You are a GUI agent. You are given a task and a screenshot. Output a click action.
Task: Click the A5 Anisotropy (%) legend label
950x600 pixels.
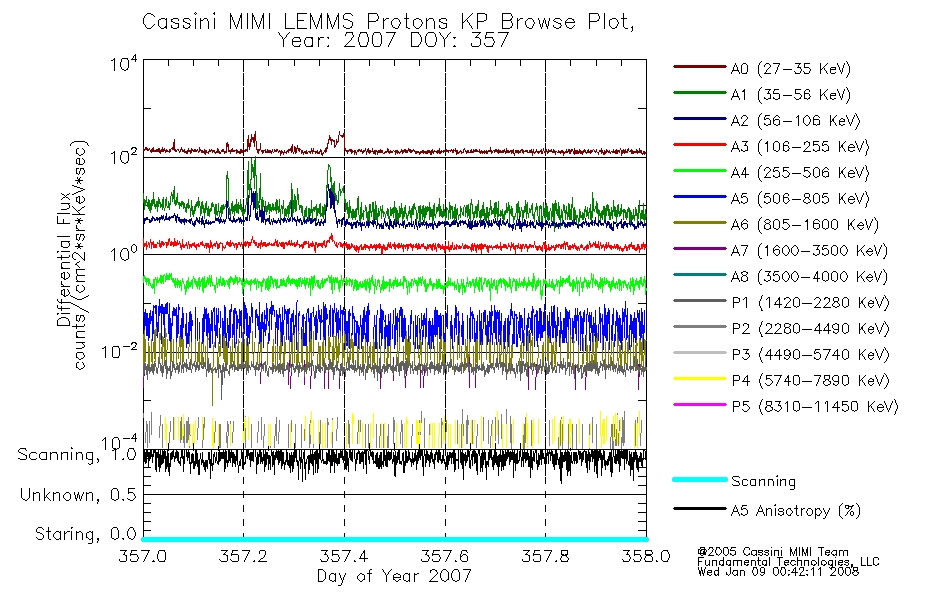[796, 511]
